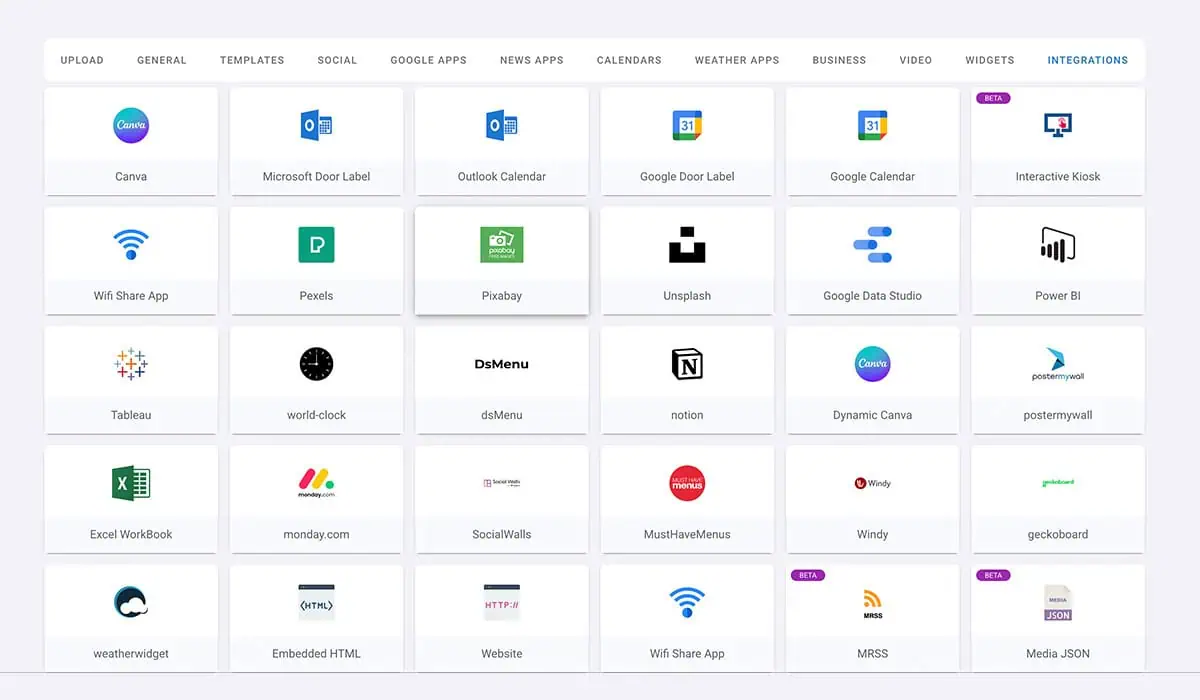Click the "Power BI" card label
This screenshot has height=700, width=1200.
coord(1058,296)
